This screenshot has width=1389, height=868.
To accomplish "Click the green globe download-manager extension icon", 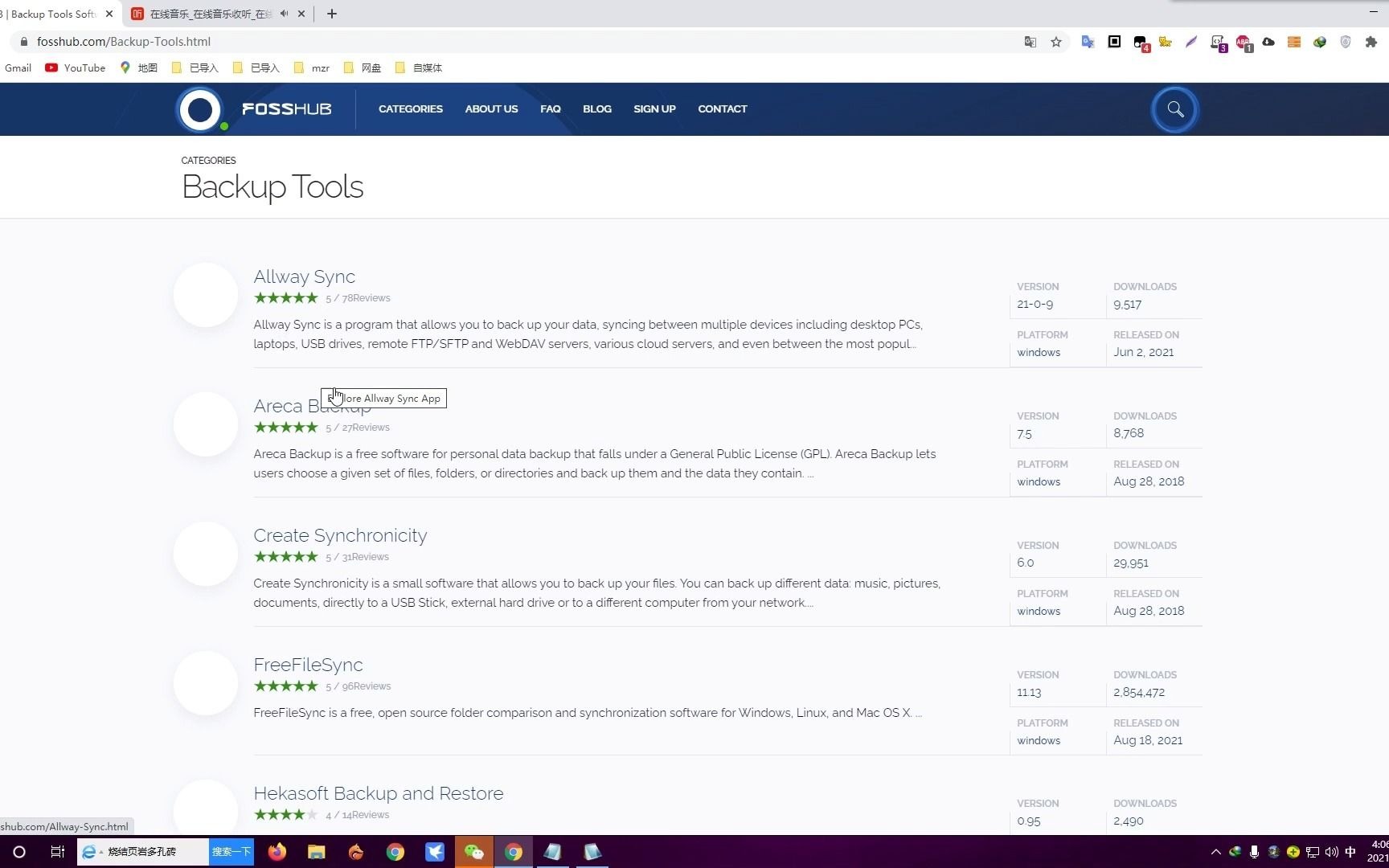I will pyautogui.click(x=1320, y=42).
